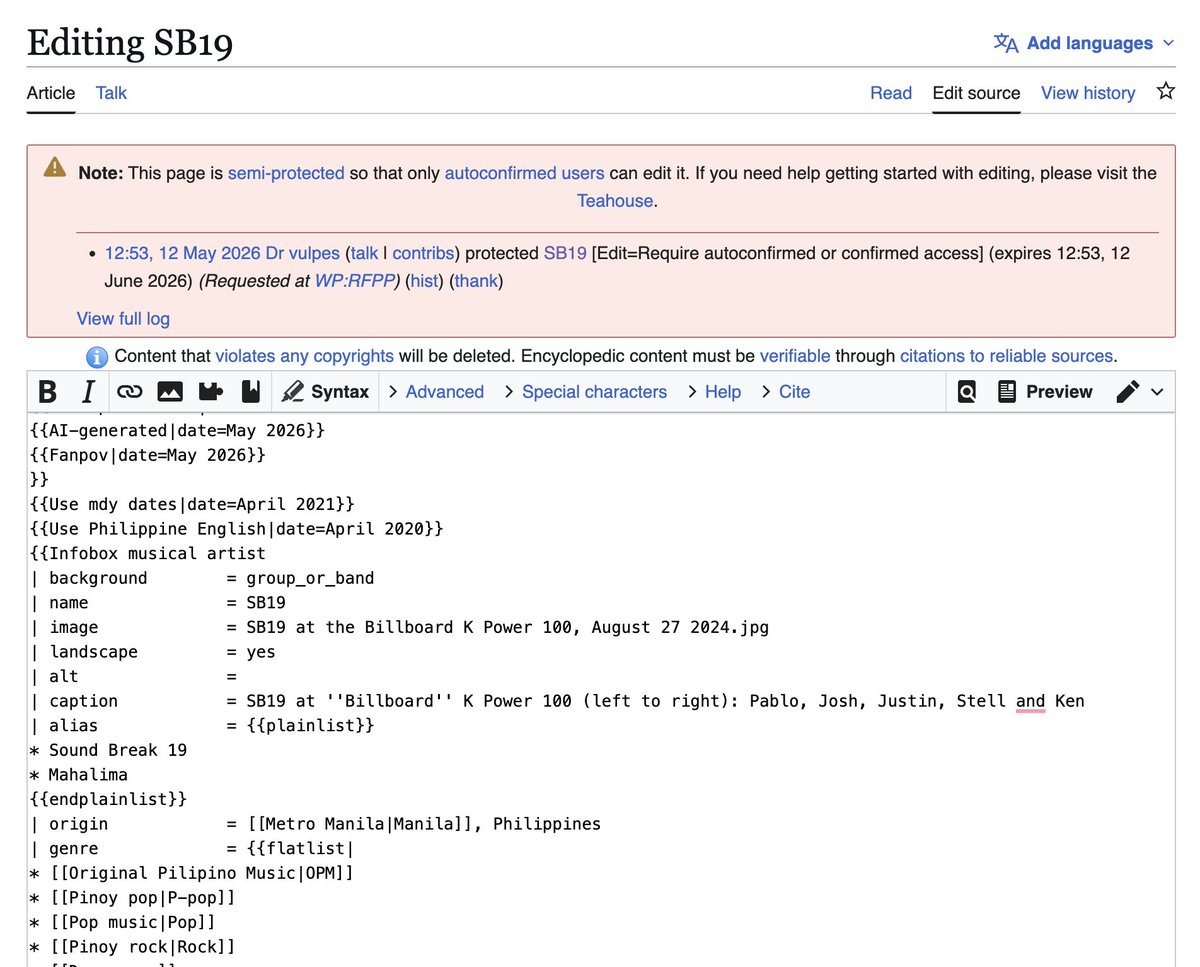The width and height of the screenshot is (1200, 967).
Task: Click the [[Pinoy pop|P-pop]] line
Action: click(x=132, y=898)
